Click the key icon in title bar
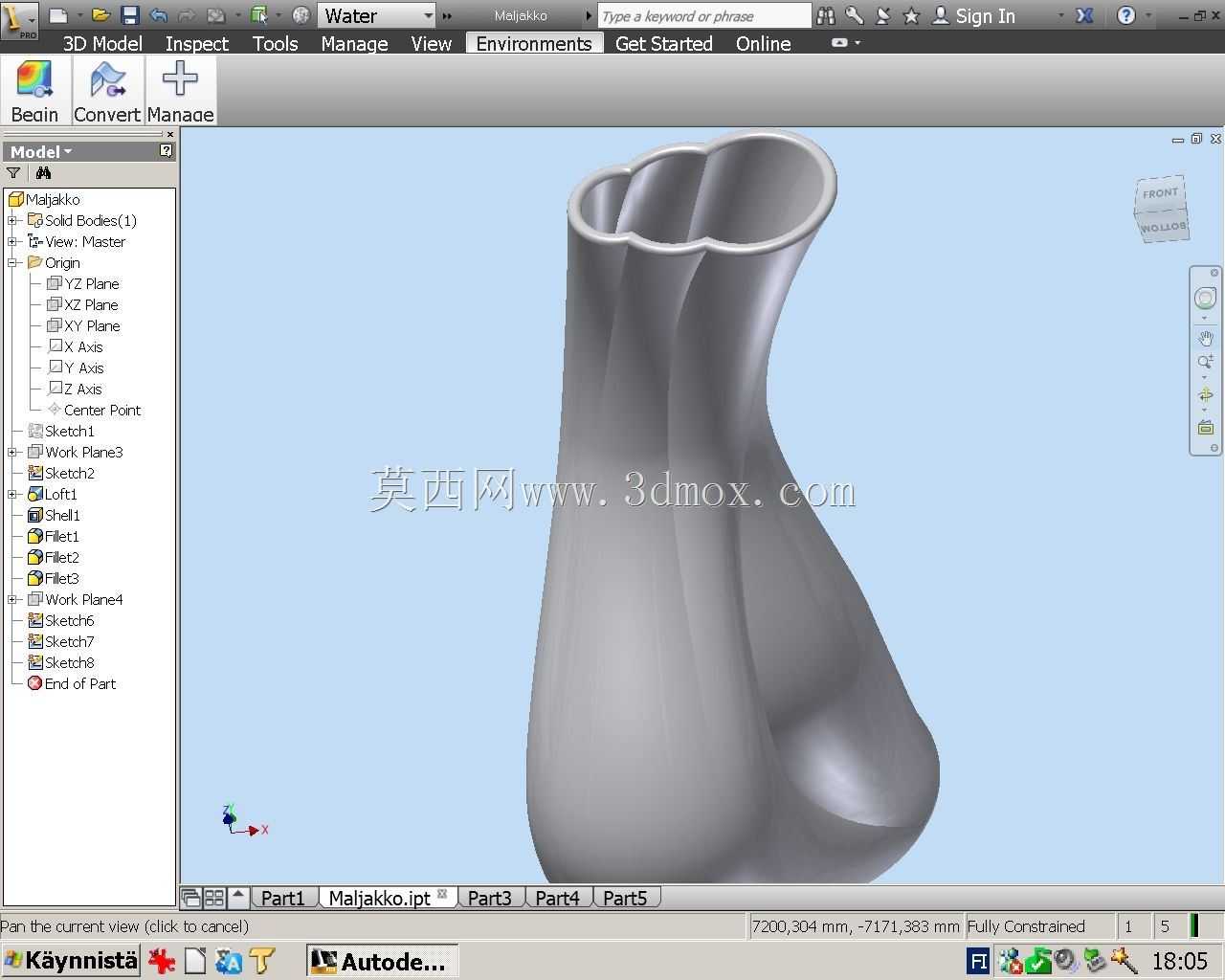 (855, 16)
